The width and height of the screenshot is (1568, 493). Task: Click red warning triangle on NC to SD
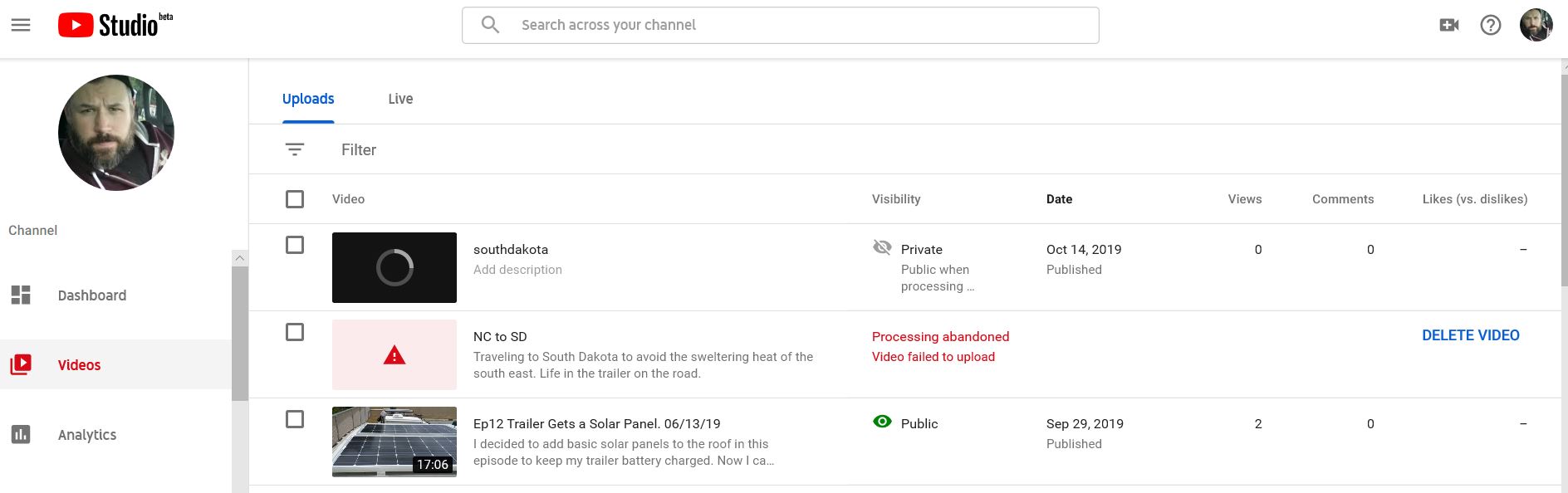point(394,355)
